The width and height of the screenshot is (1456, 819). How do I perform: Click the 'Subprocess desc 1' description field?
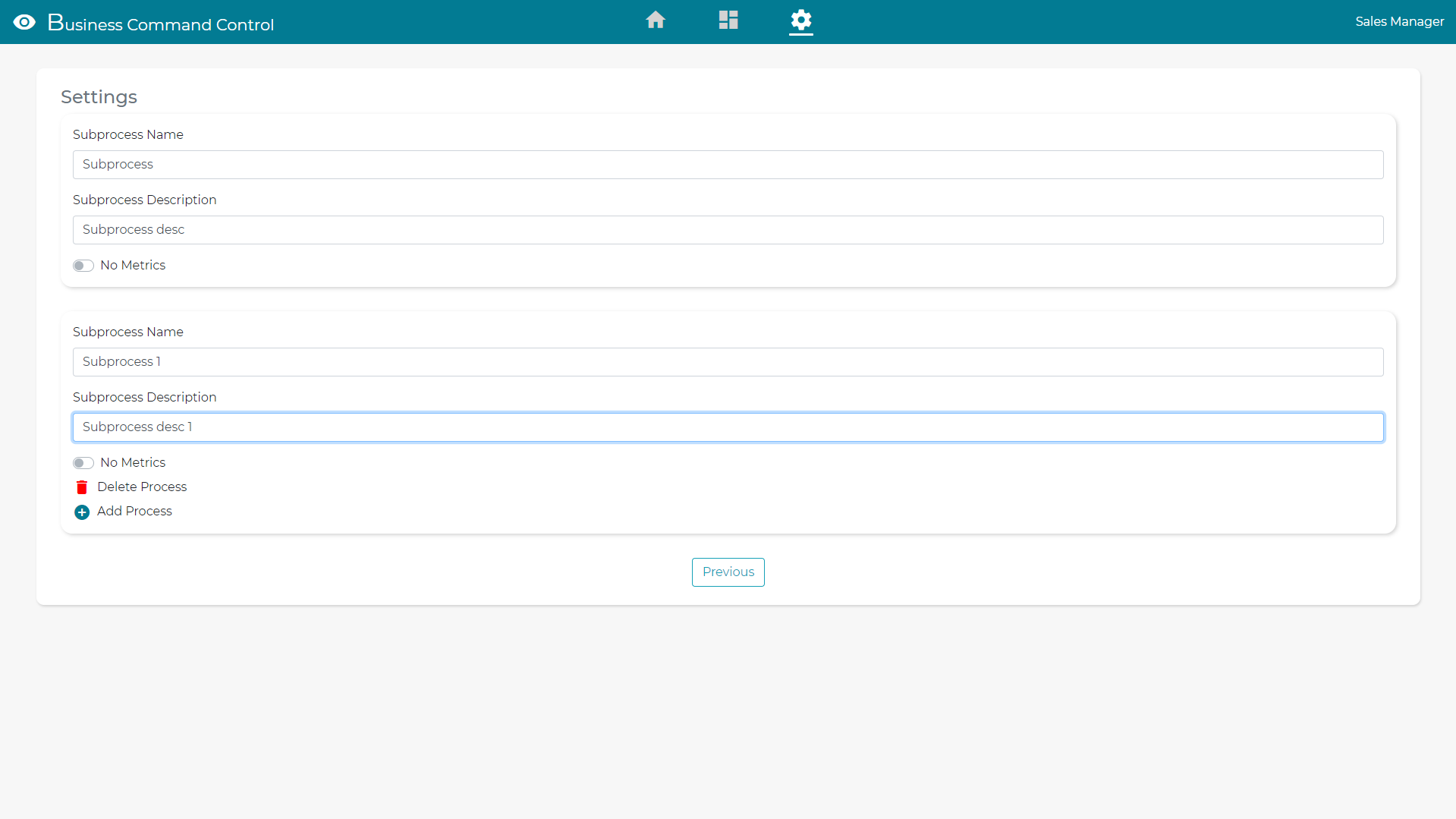pyautogui.click(x=728, y=427)
